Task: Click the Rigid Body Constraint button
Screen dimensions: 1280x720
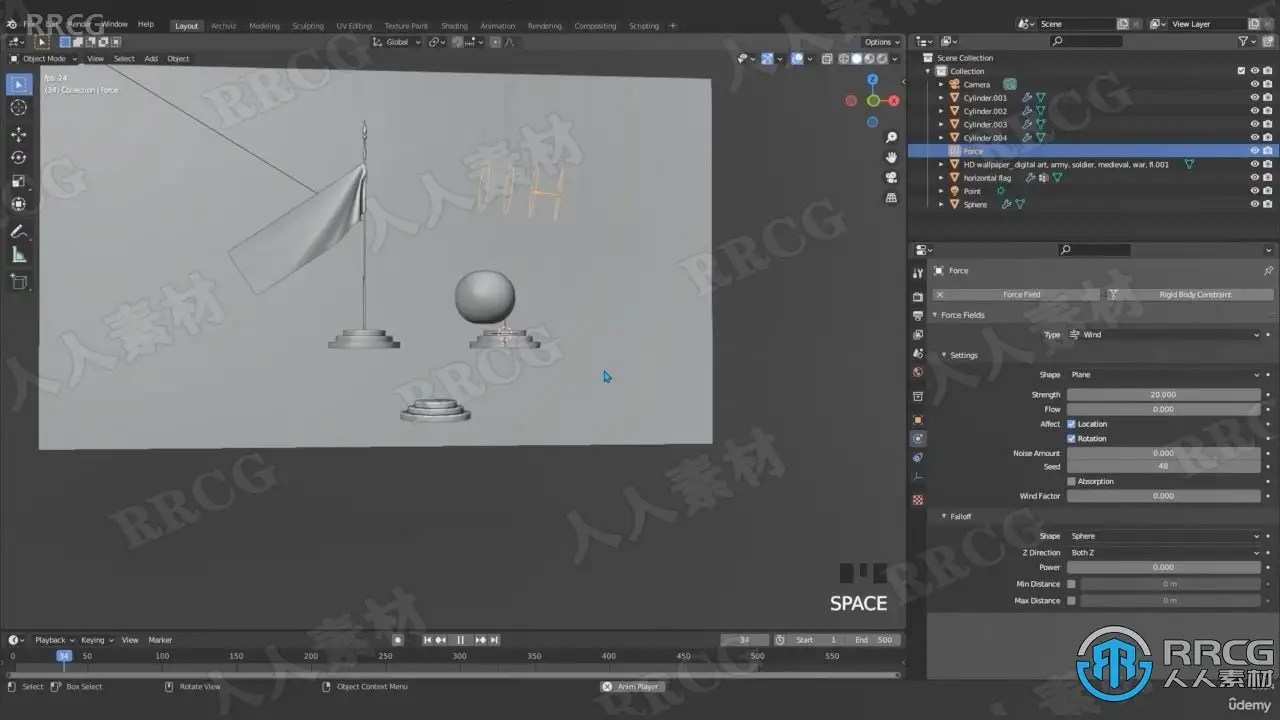Action: pyautogui.click(x=1189, y=295)
